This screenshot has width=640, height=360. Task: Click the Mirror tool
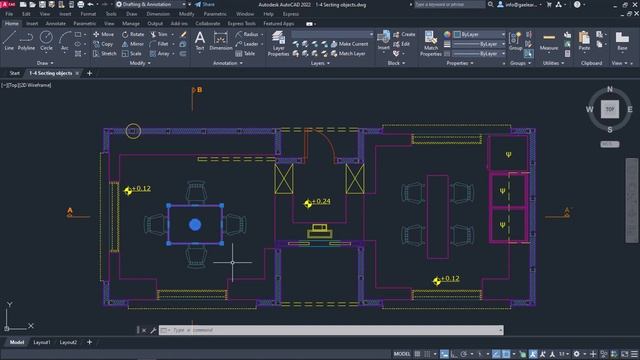point(133,44)
